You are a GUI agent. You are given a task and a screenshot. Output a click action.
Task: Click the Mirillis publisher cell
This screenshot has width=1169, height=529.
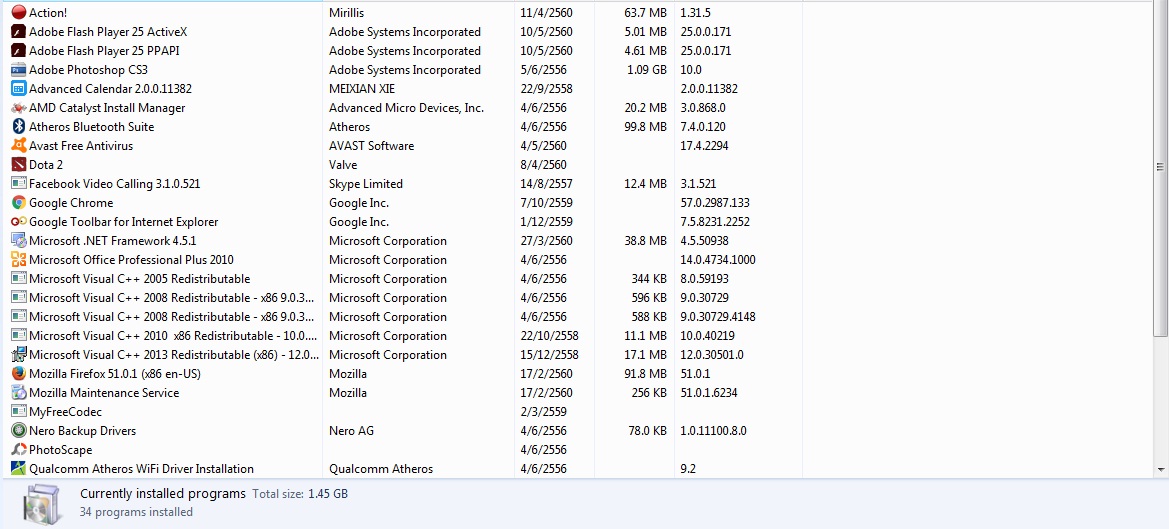click(347, 13)
